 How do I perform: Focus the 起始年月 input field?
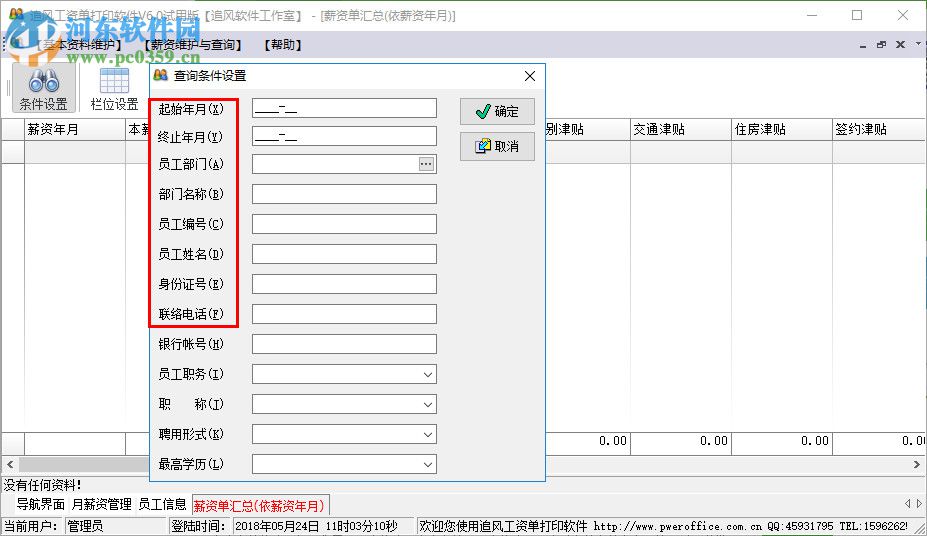point(344,108)
